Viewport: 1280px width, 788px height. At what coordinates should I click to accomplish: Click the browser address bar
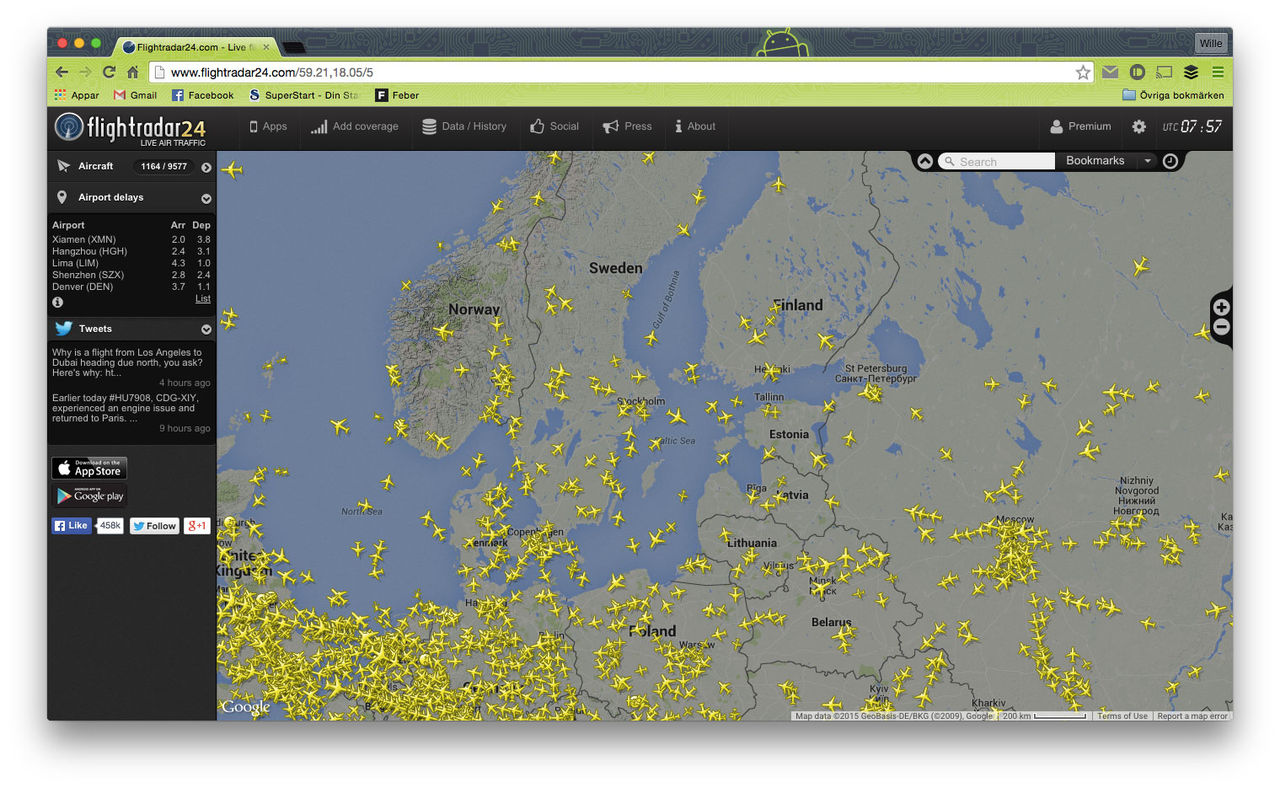point(621,72)
